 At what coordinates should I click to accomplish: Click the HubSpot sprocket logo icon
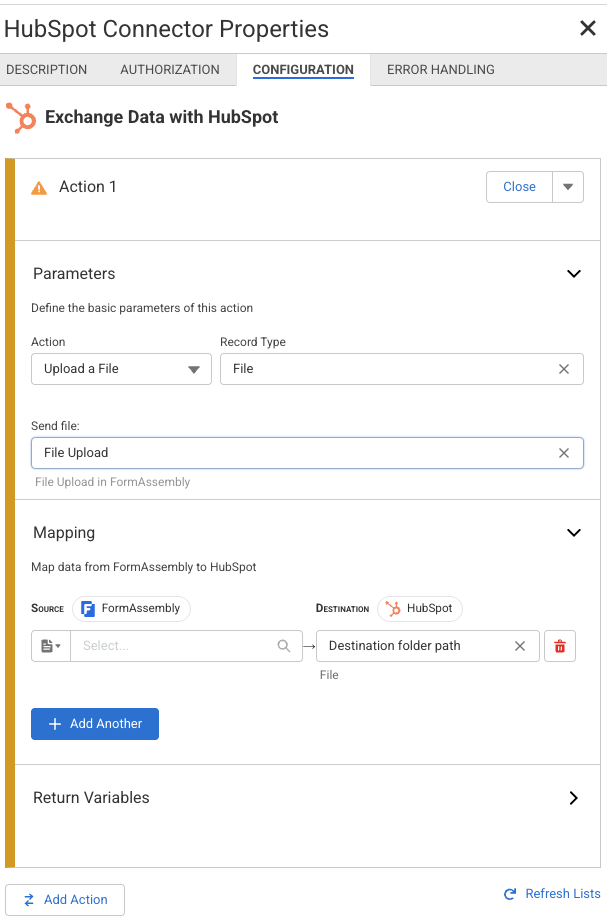click(20, 118)
